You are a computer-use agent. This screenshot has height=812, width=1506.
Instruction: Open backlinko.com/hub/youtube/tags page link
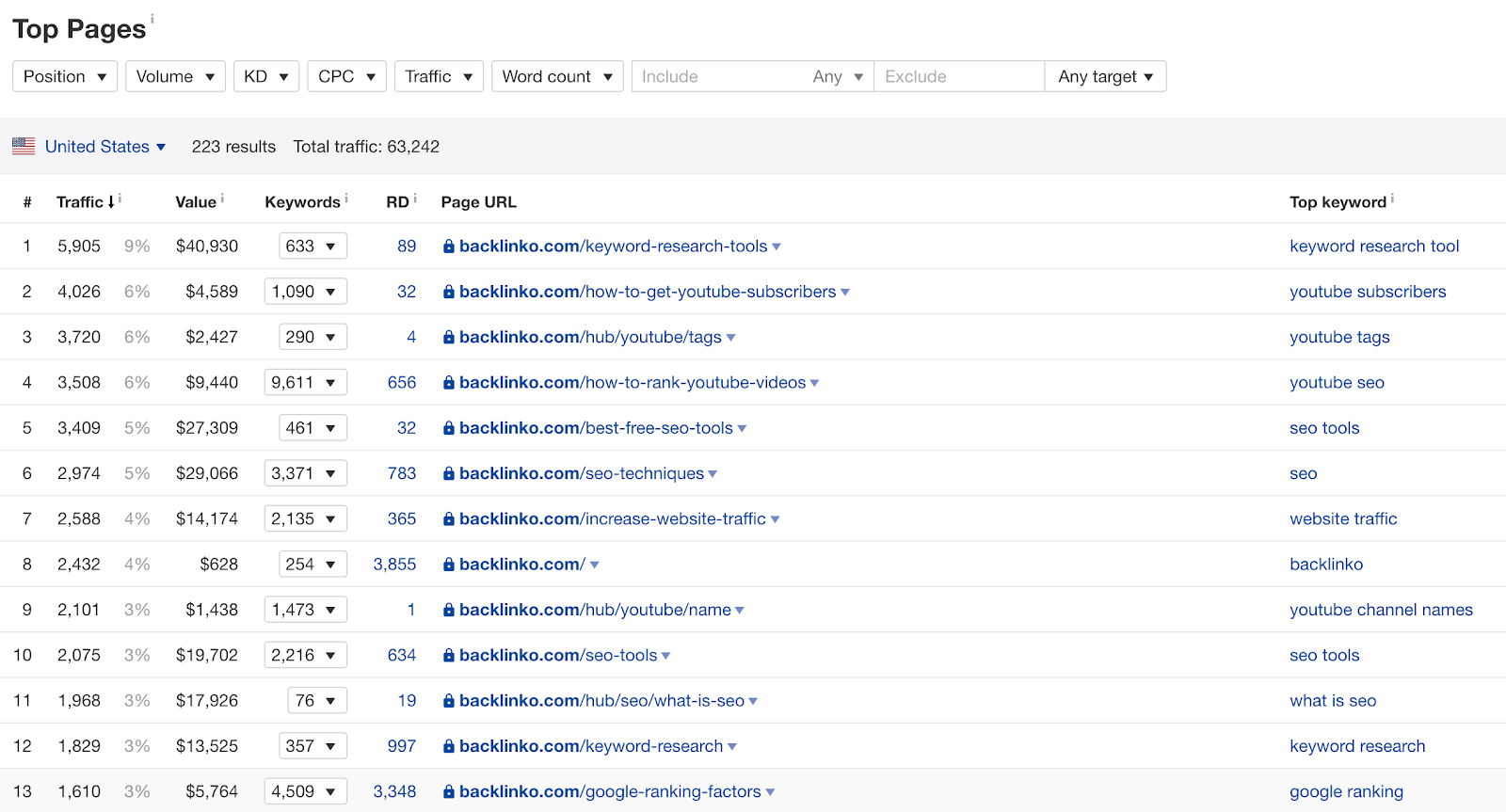[x=590, y=337]
